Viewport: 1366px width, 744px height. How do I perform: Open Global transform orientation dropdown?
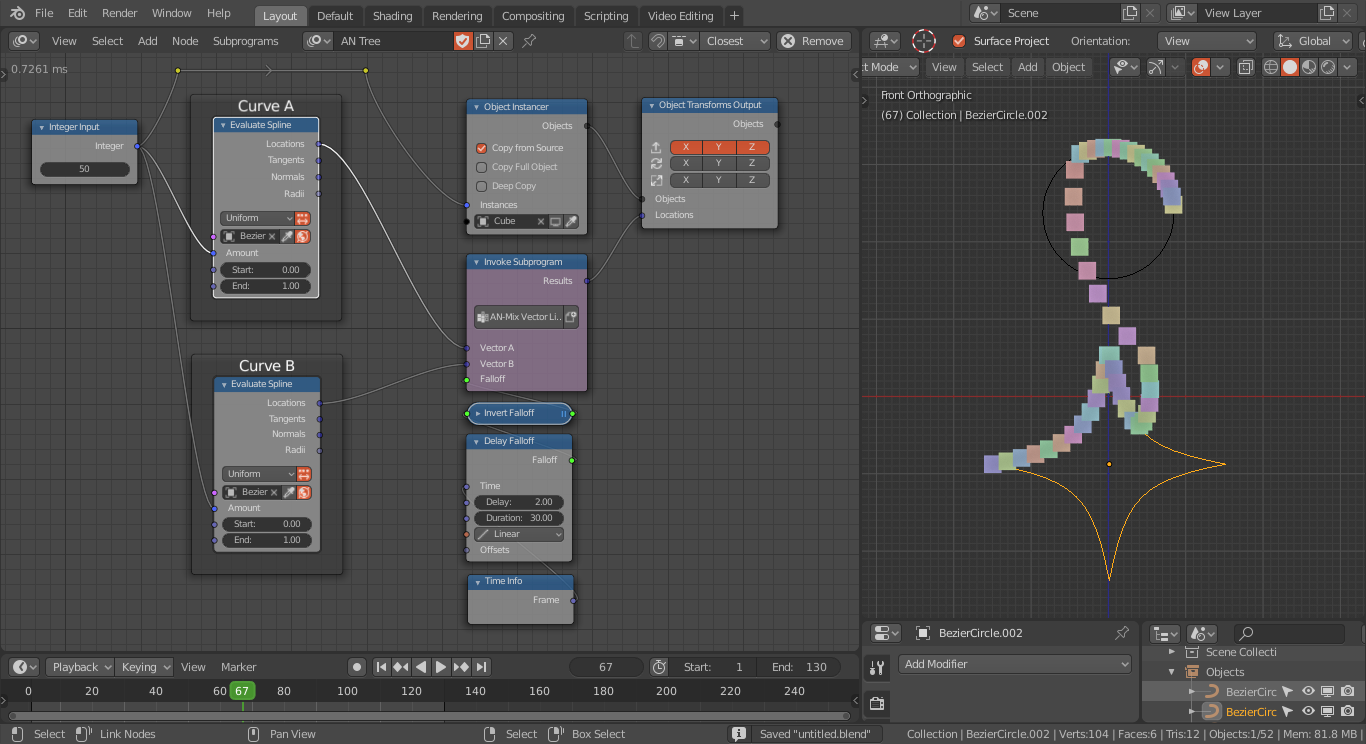click(1311, 41)
